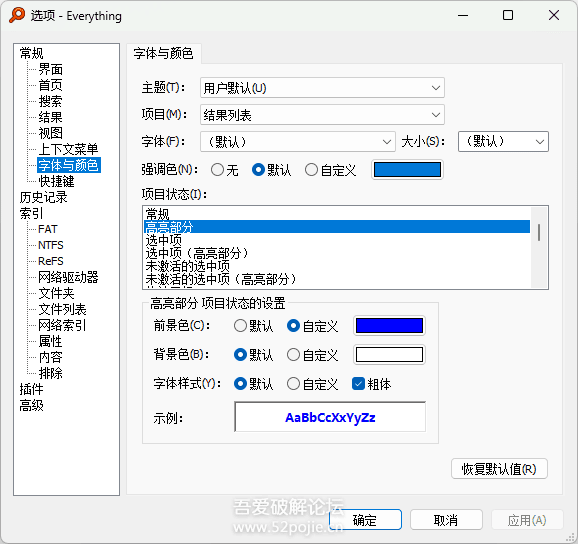578x544 pixels.
Task: Click the Everything magnifier icon in title bar
Action: pyautogui.click(x=17, y=15)
